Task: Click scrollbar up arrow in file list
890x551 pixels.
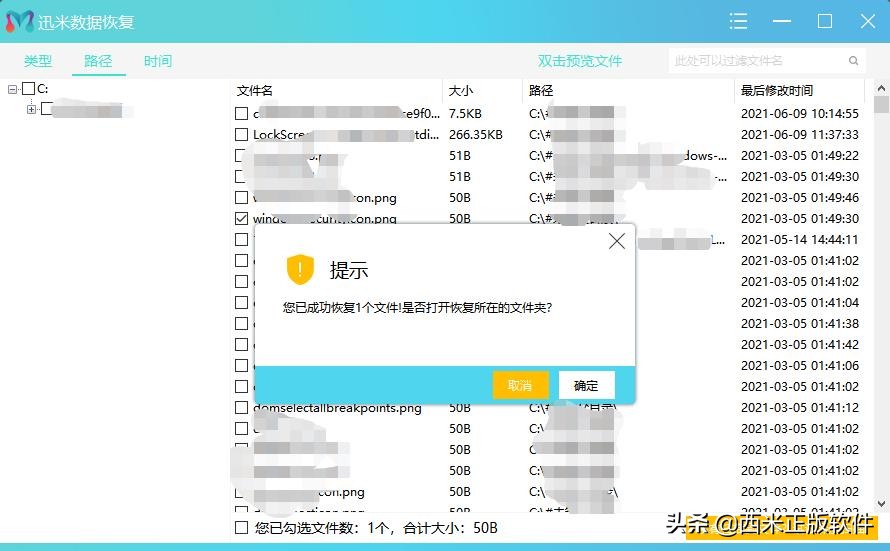Action: (x=881, y=88)
